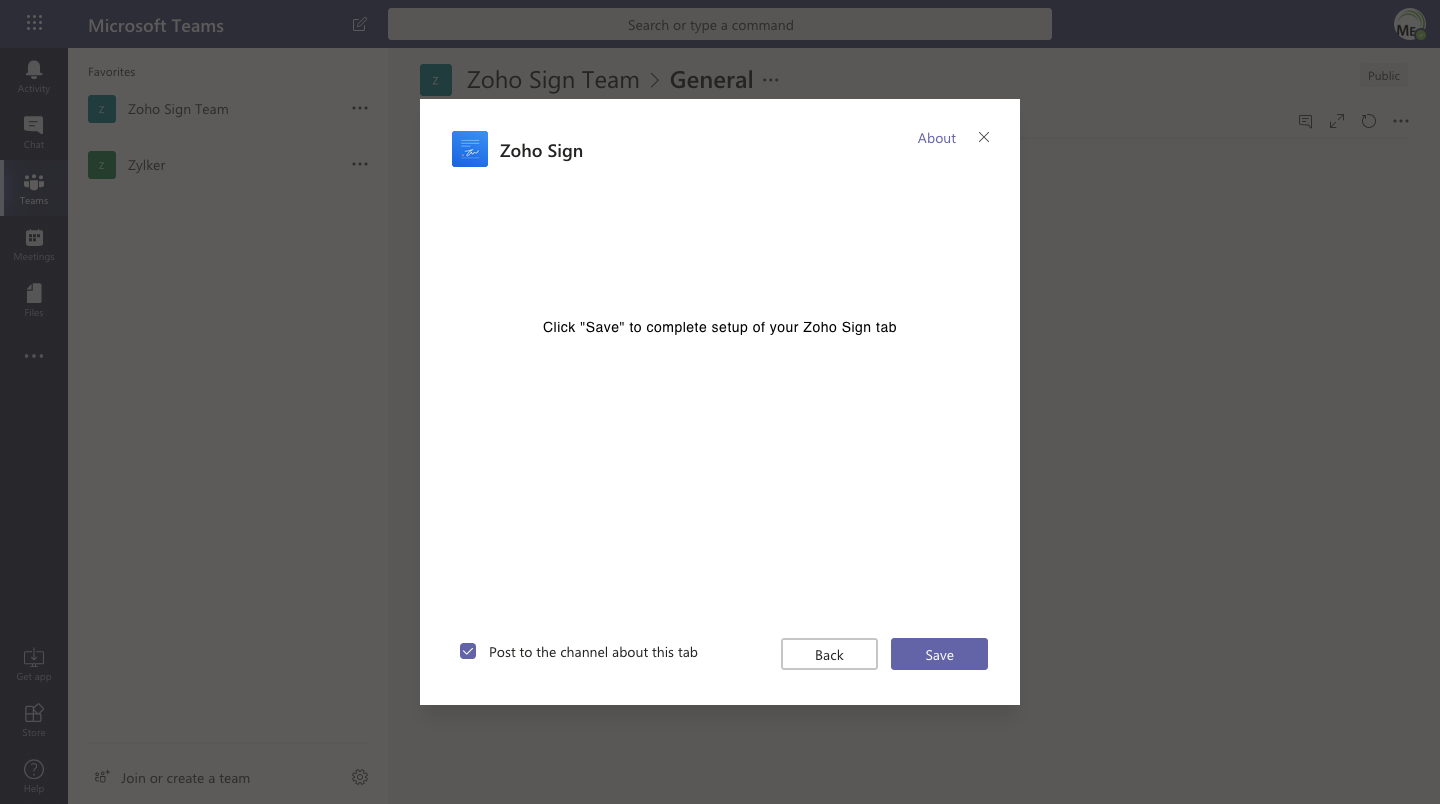Open the tab conversation icon

(x=1305, y=121)
